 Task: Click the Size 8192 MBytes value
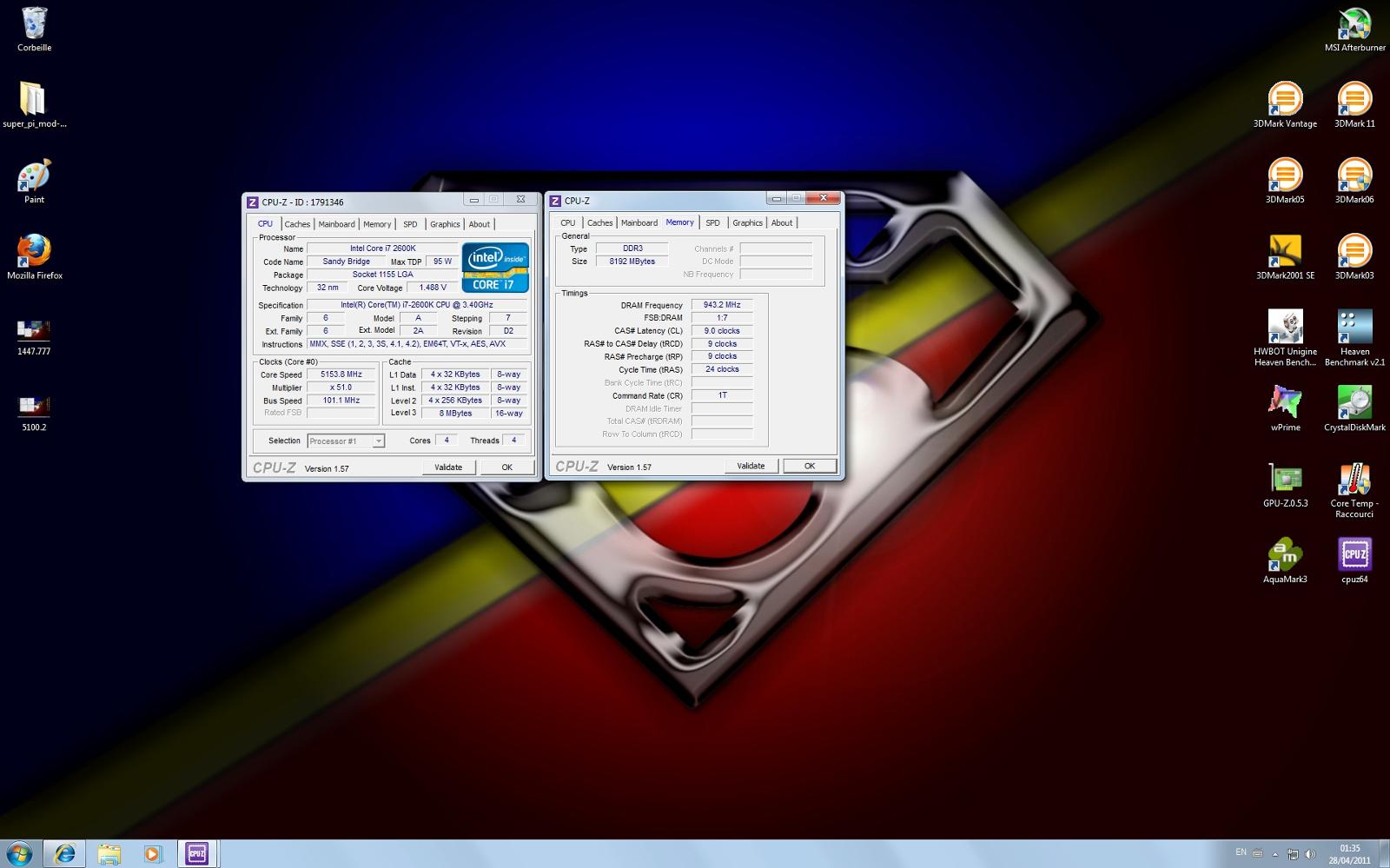click(x=632, y=262)
